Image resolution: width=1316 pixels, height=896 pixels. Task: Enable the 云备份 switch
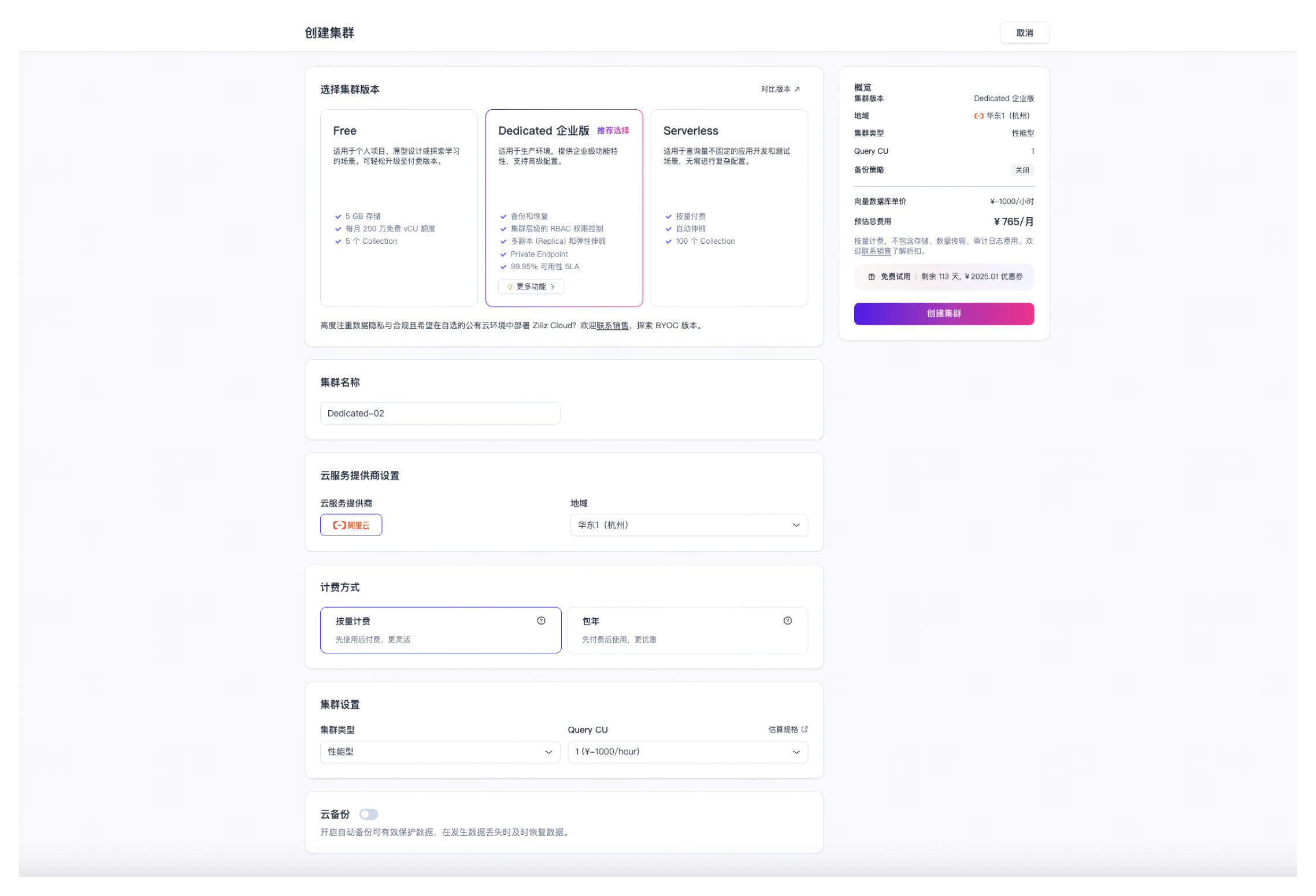(369, 814)
